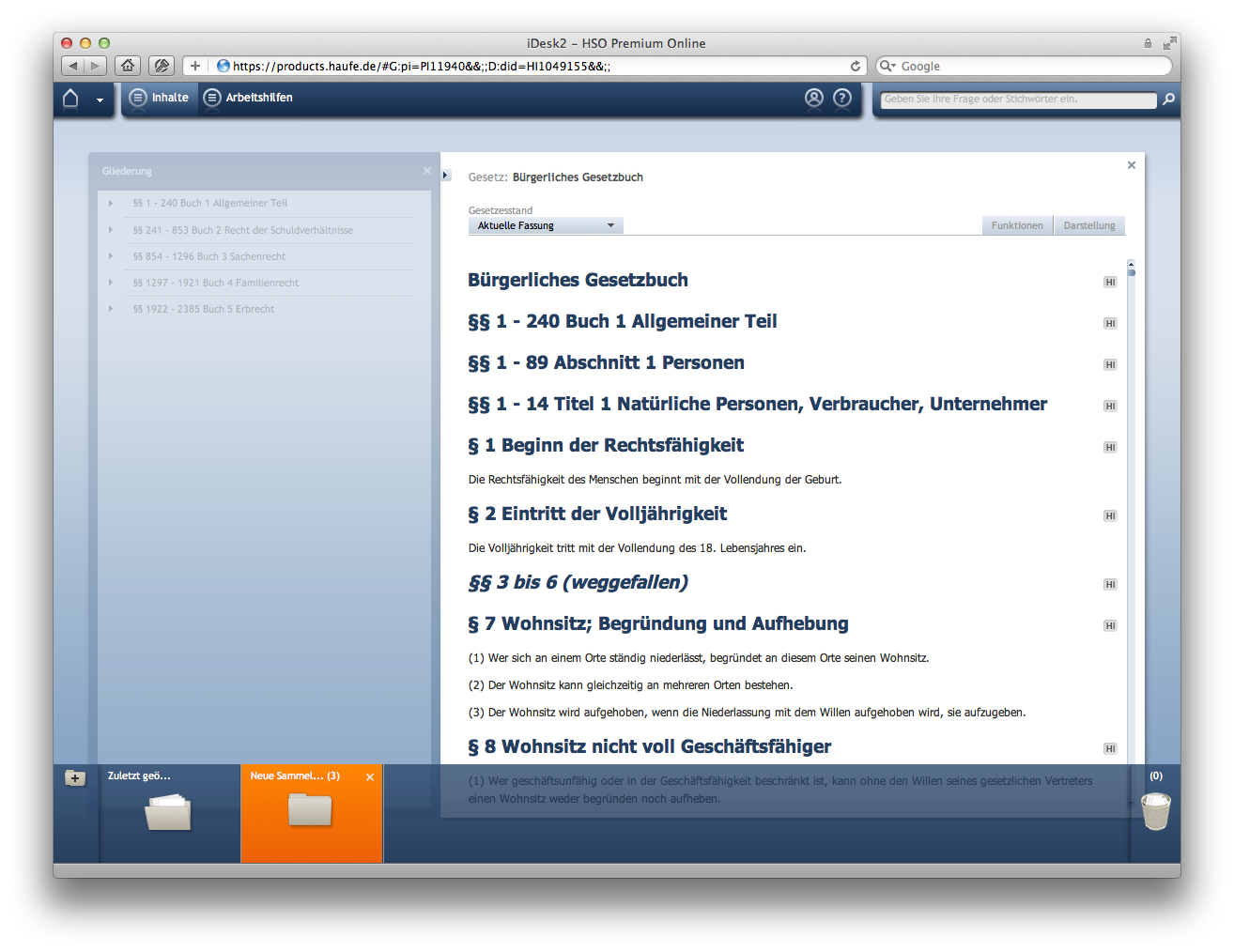Click HI icon beside Titel 1 Natürliche Personen
Image resolution: width=1234 pixels, height=952 pixels.
pyautogui.click(x=1110, y=406)
